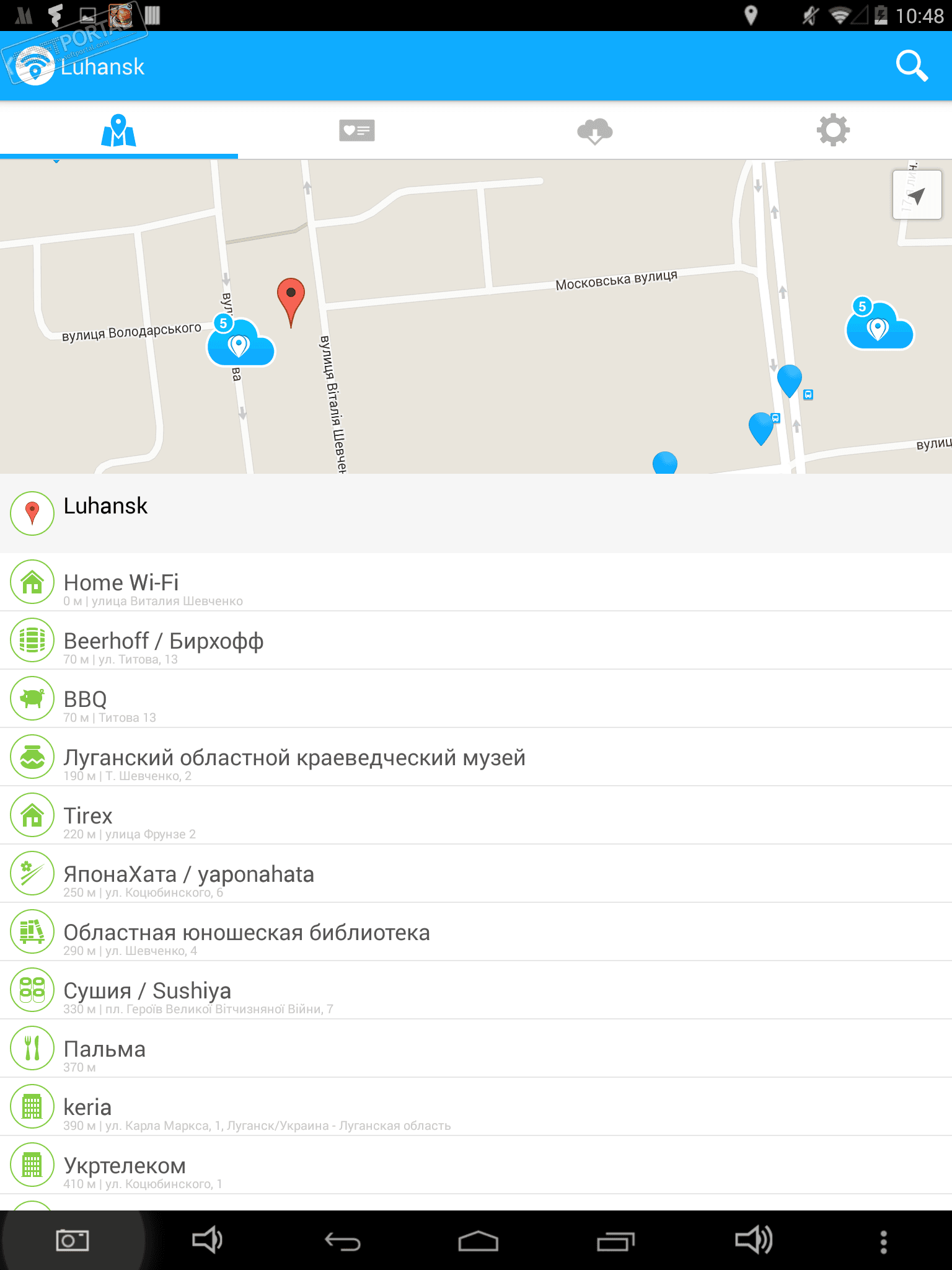Tap the hotspot cluster cloud at right edge
This screenshot has height=1270, width=952.
click(879, 324)
